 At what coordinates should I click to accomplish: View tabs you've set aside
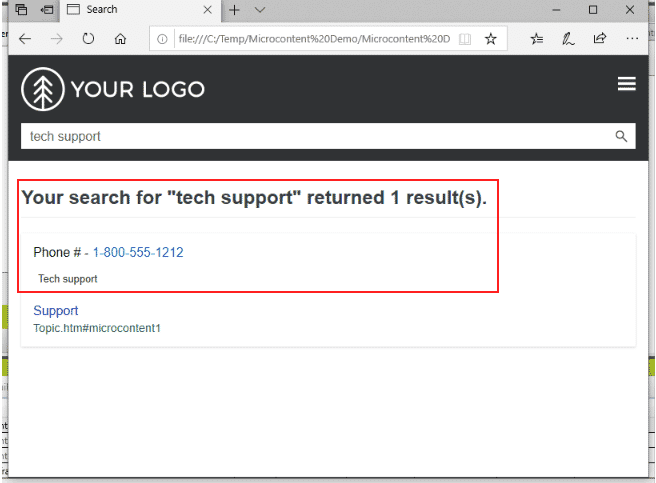(21, 9)
